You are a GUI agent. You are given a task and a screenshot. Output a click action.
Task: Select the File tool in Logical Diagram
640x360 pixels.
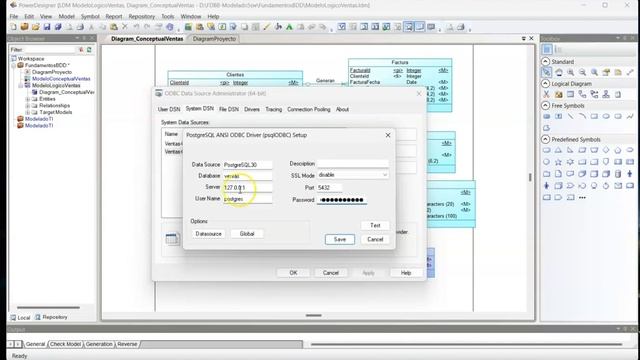pos(618,94)
